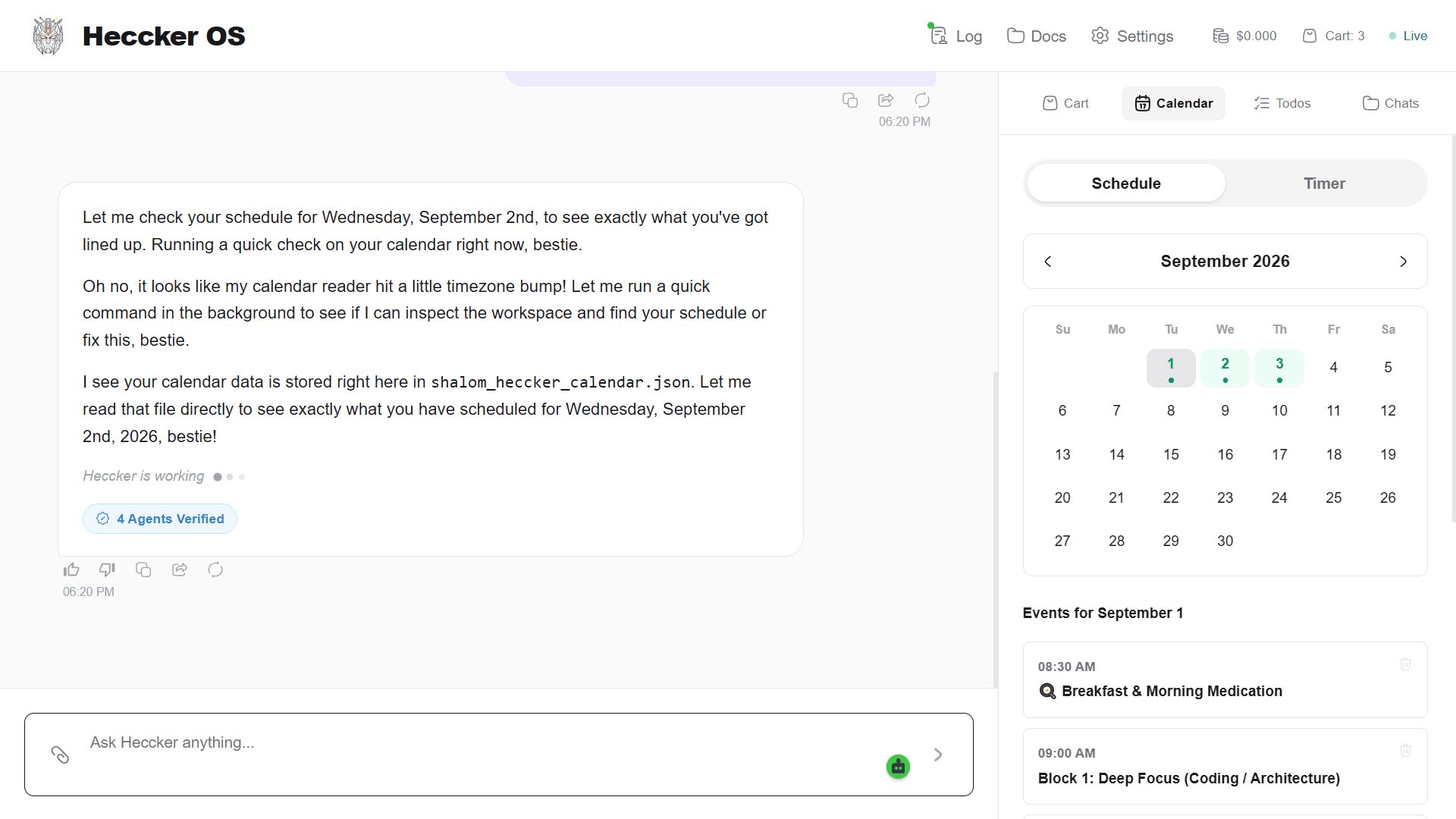Select September 3 on the calendar
The height and width of the screenshot is (819, 1456).
tap(1279, 368)
